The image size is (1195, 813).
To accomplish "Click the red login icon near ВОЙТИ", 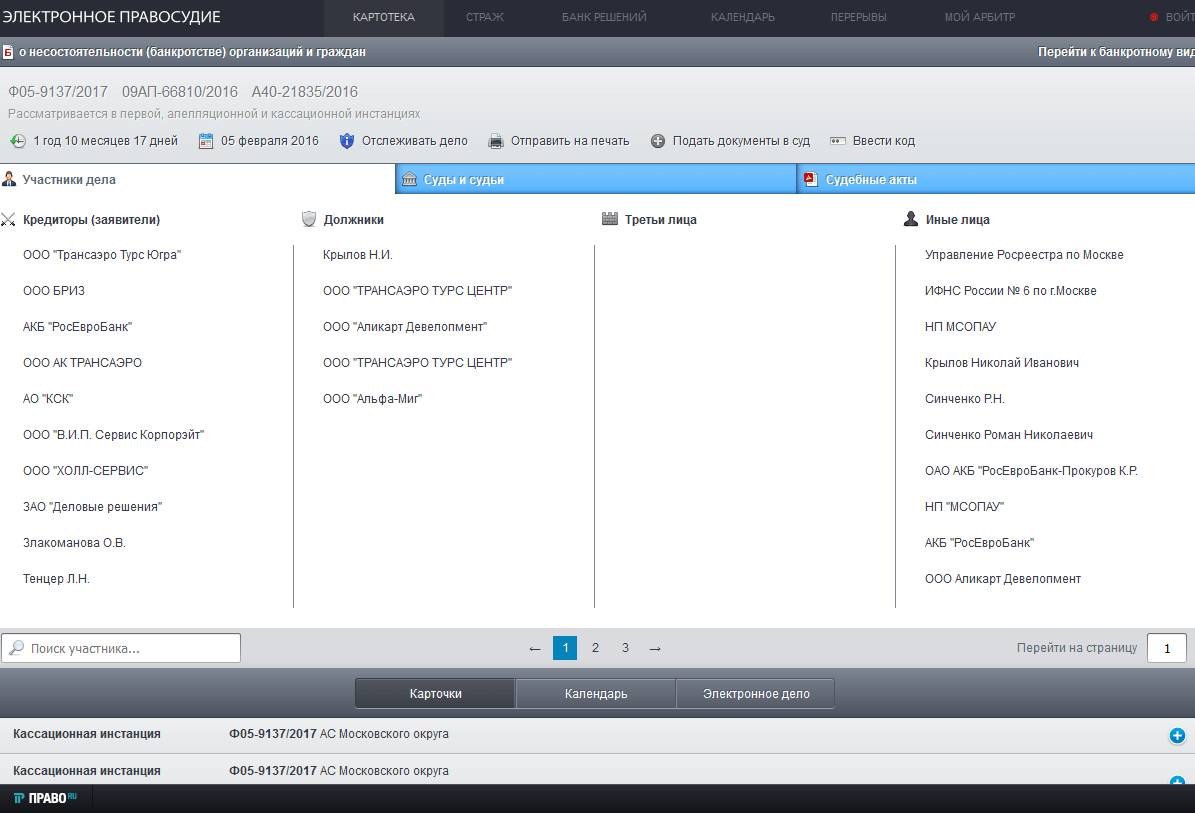I will (x=1154, y=17).
